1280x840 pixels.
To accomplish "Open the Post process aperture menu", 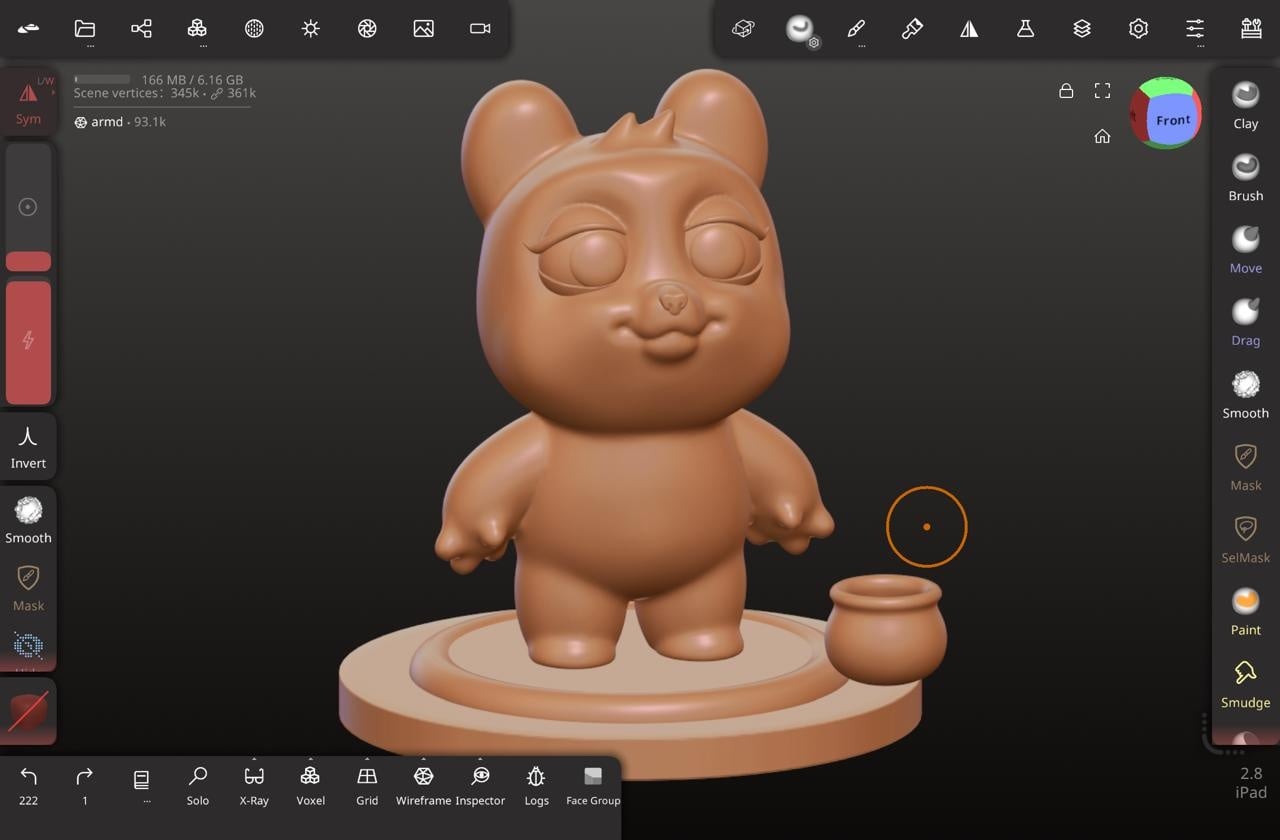I will coord(367,29).
